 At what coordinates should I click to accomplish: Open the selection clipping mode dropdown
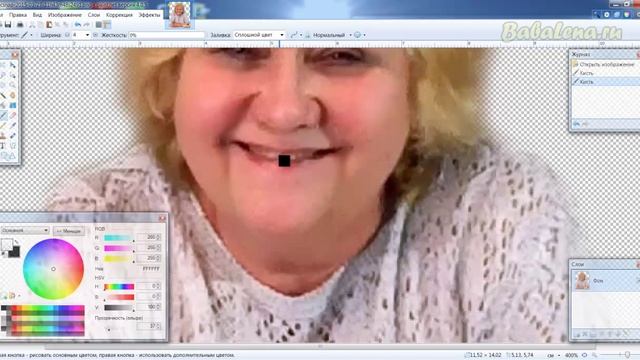[x=360, y=35]
